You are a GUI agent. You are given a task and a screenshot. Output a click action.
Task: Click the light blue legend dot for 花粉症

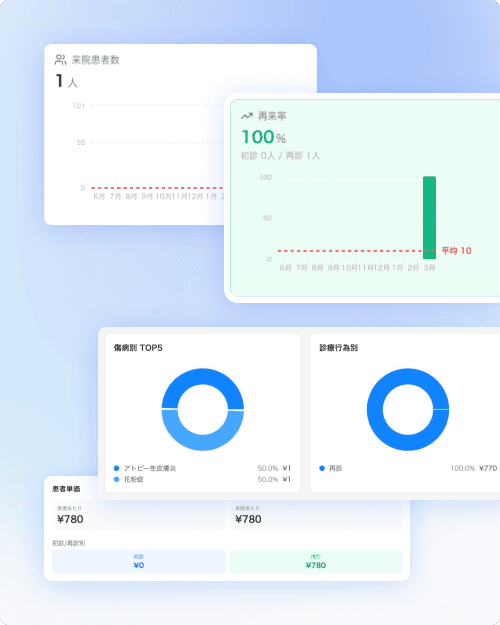pos(116,479)
